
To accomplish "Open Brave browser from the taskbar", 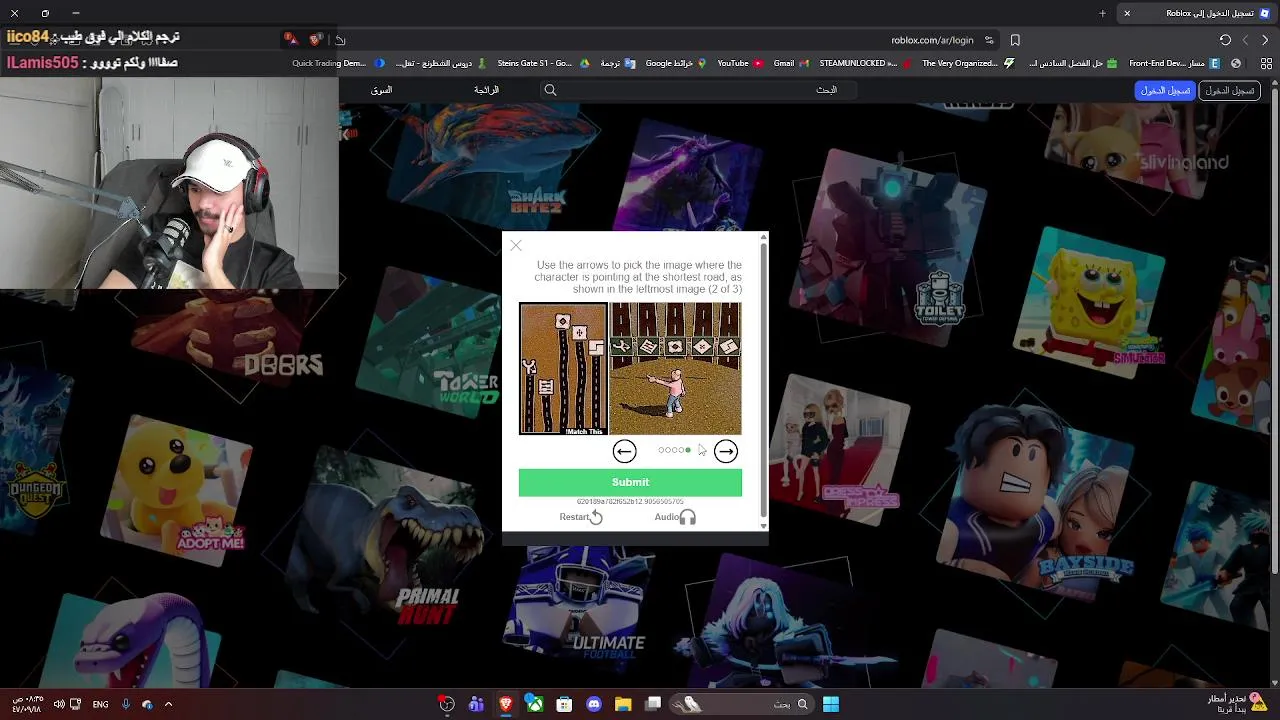I will coord(506,704).
